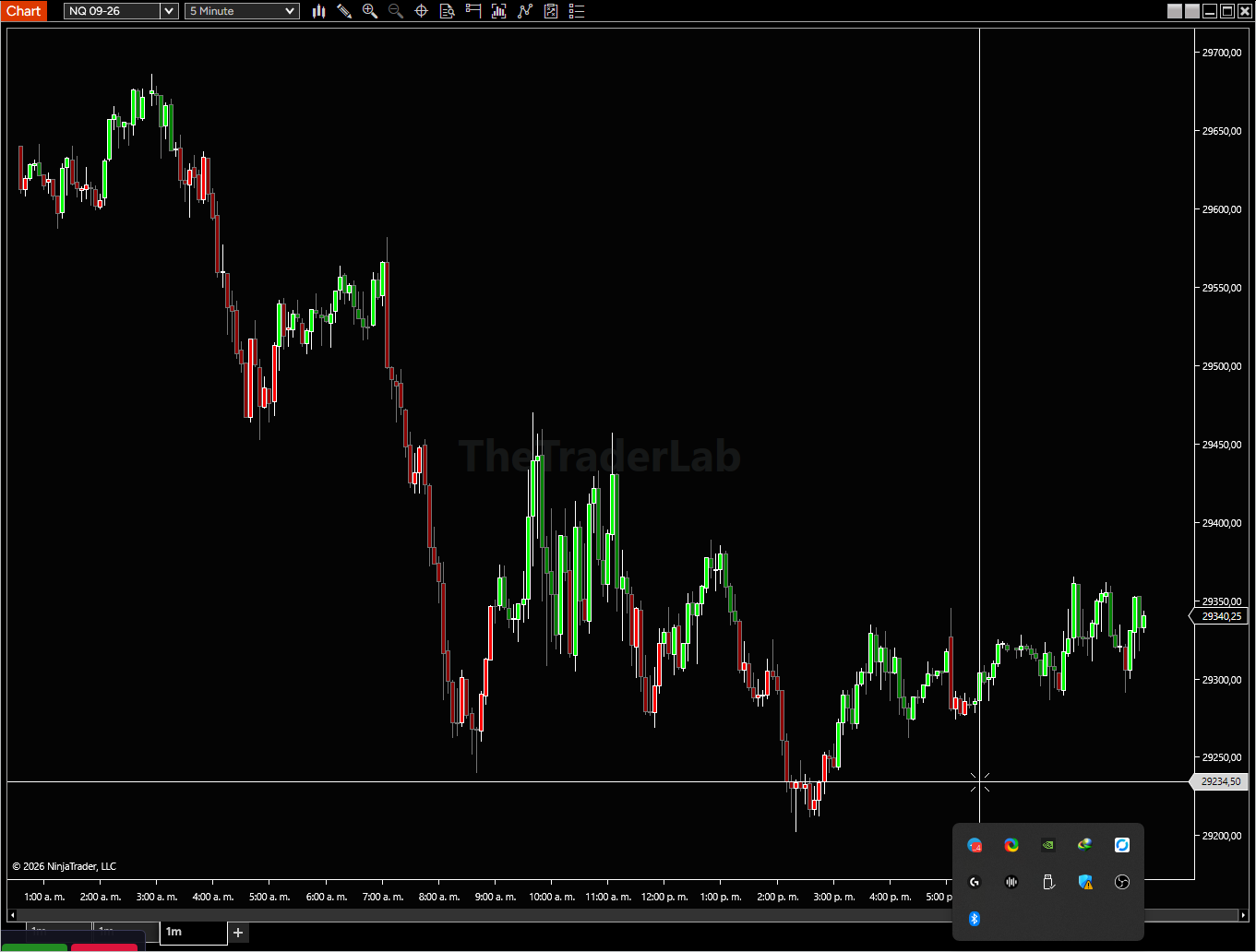1256x952 pixels.
Task: Open the Internet Download Manager tray icon
Action: point(1085,844)
